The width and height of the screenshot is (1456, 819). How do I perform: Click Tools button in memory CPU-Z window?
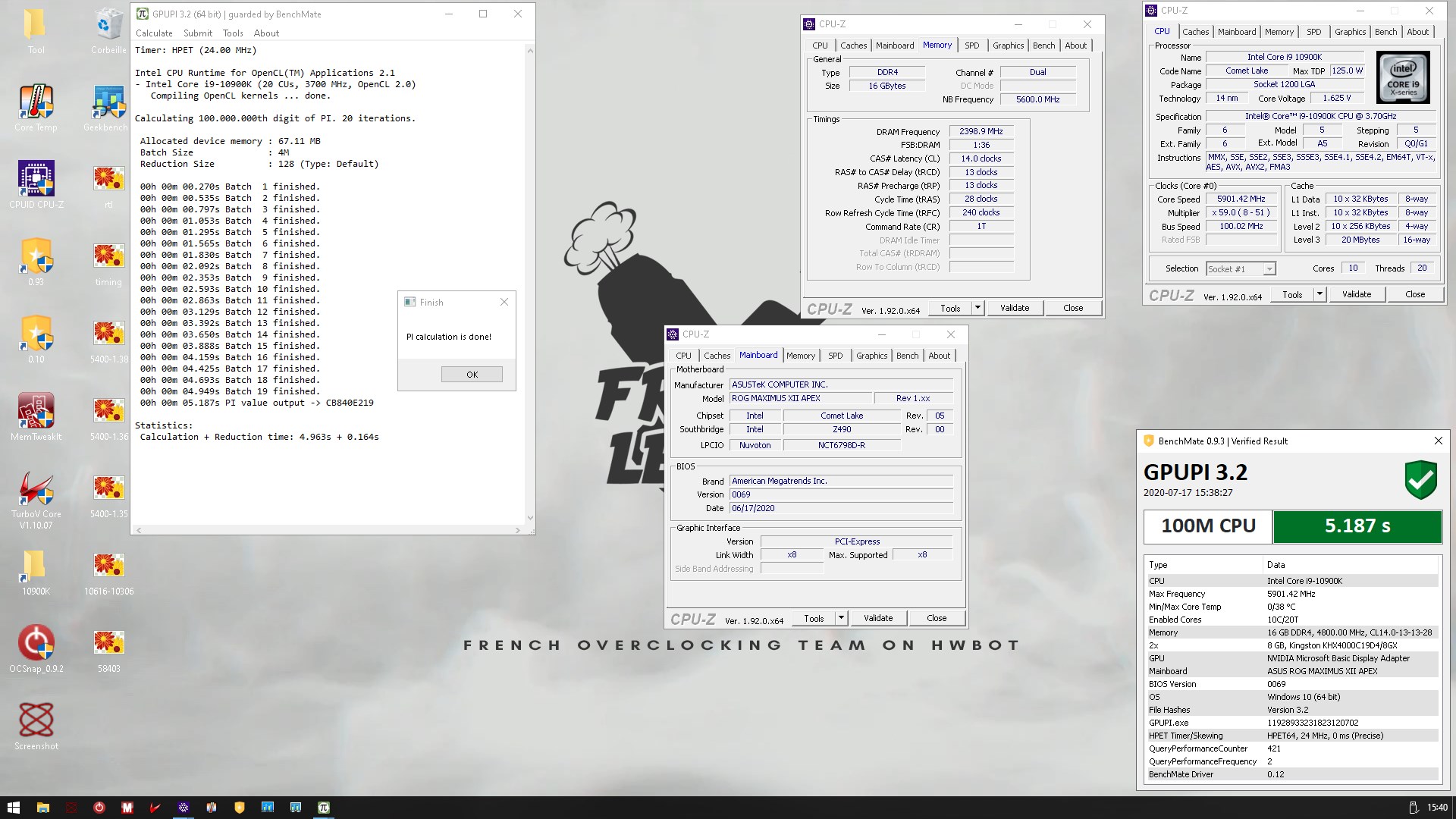[x=950, y=308]
